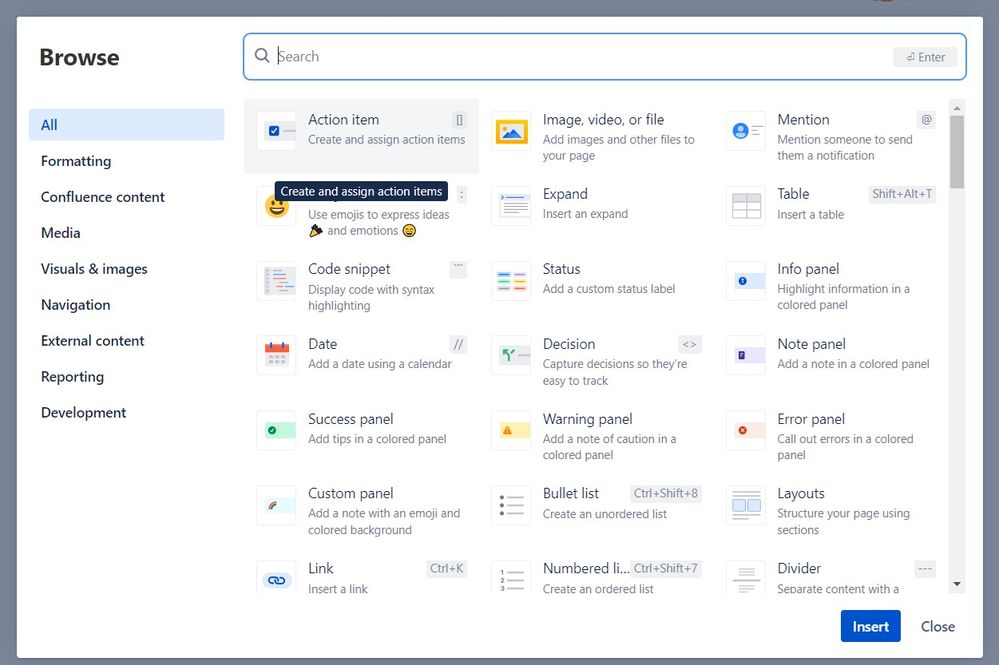Pick the Link chain icon
This screenshot has height=665, width=999.
[276, 578]
